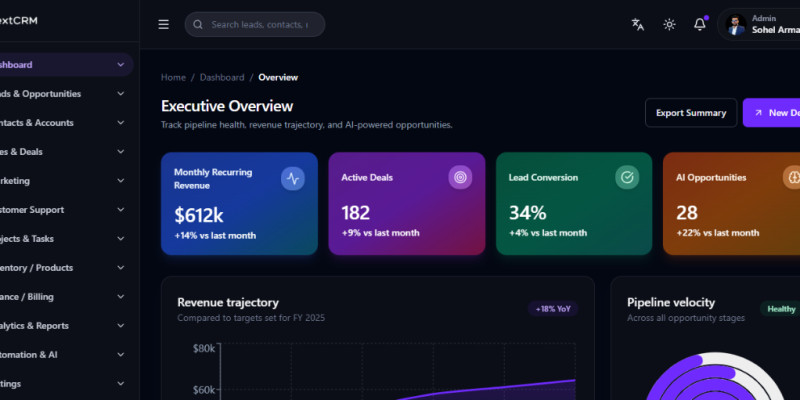This screenshot has width=800, height=400.
Task: Open the language translate icon
Action: [638, 25]
